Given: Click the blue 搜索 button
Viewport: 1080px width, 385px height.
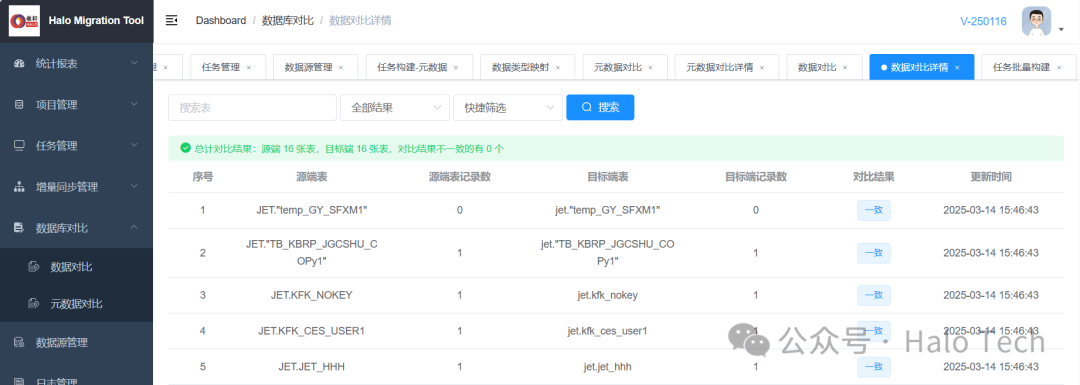Looking at the screenshot, I should point(600,107).
